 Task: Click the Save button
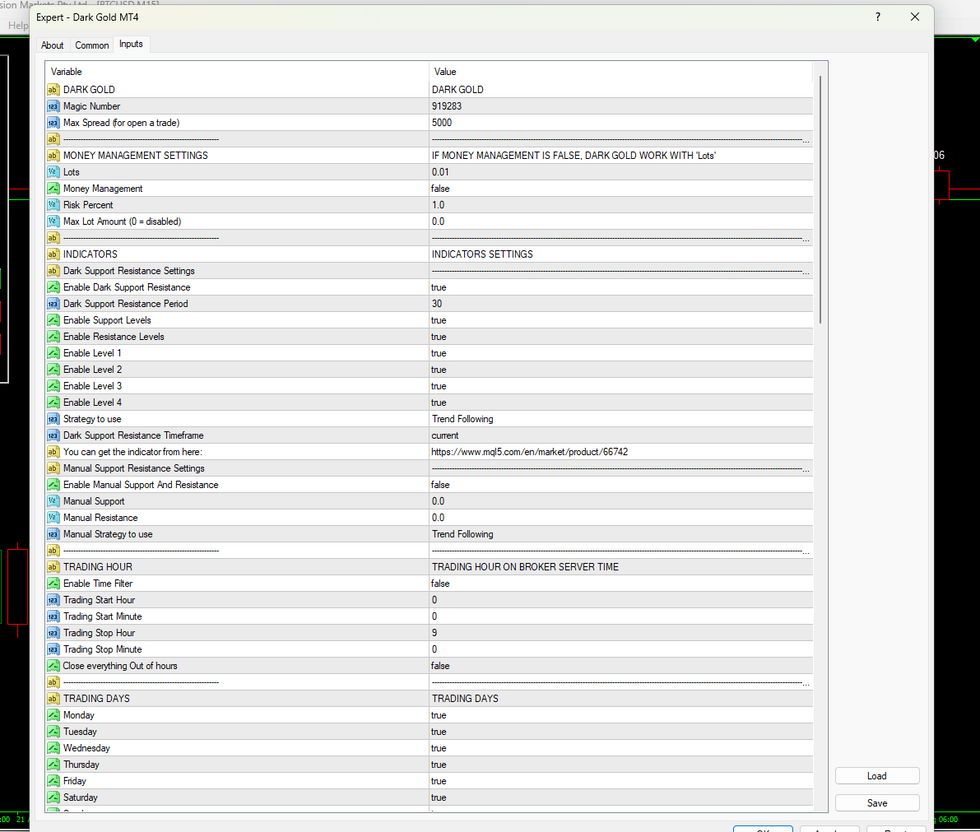(877, 803)
